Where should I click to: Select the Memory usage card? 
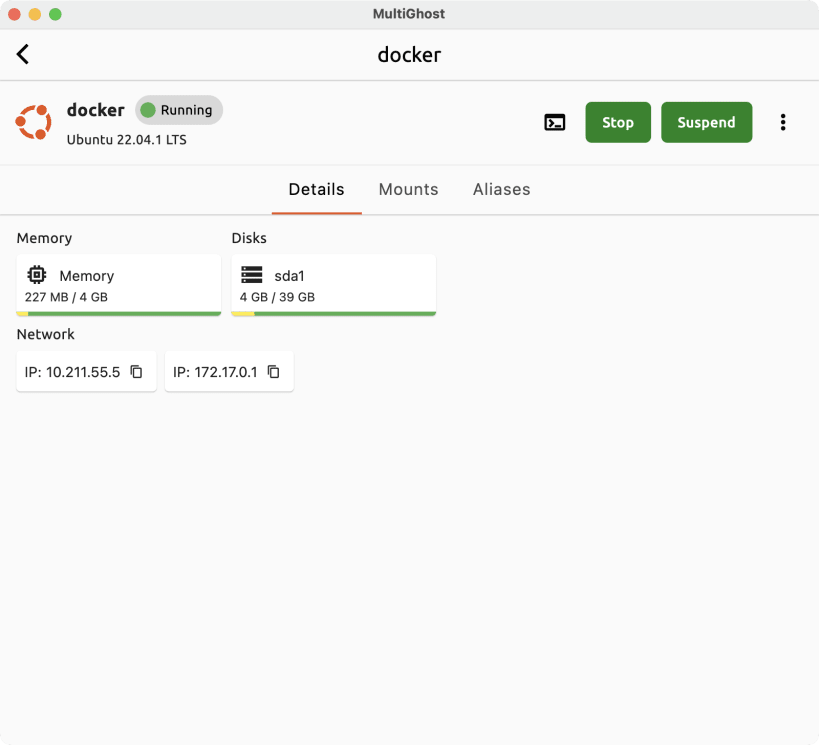pos(119,285)
